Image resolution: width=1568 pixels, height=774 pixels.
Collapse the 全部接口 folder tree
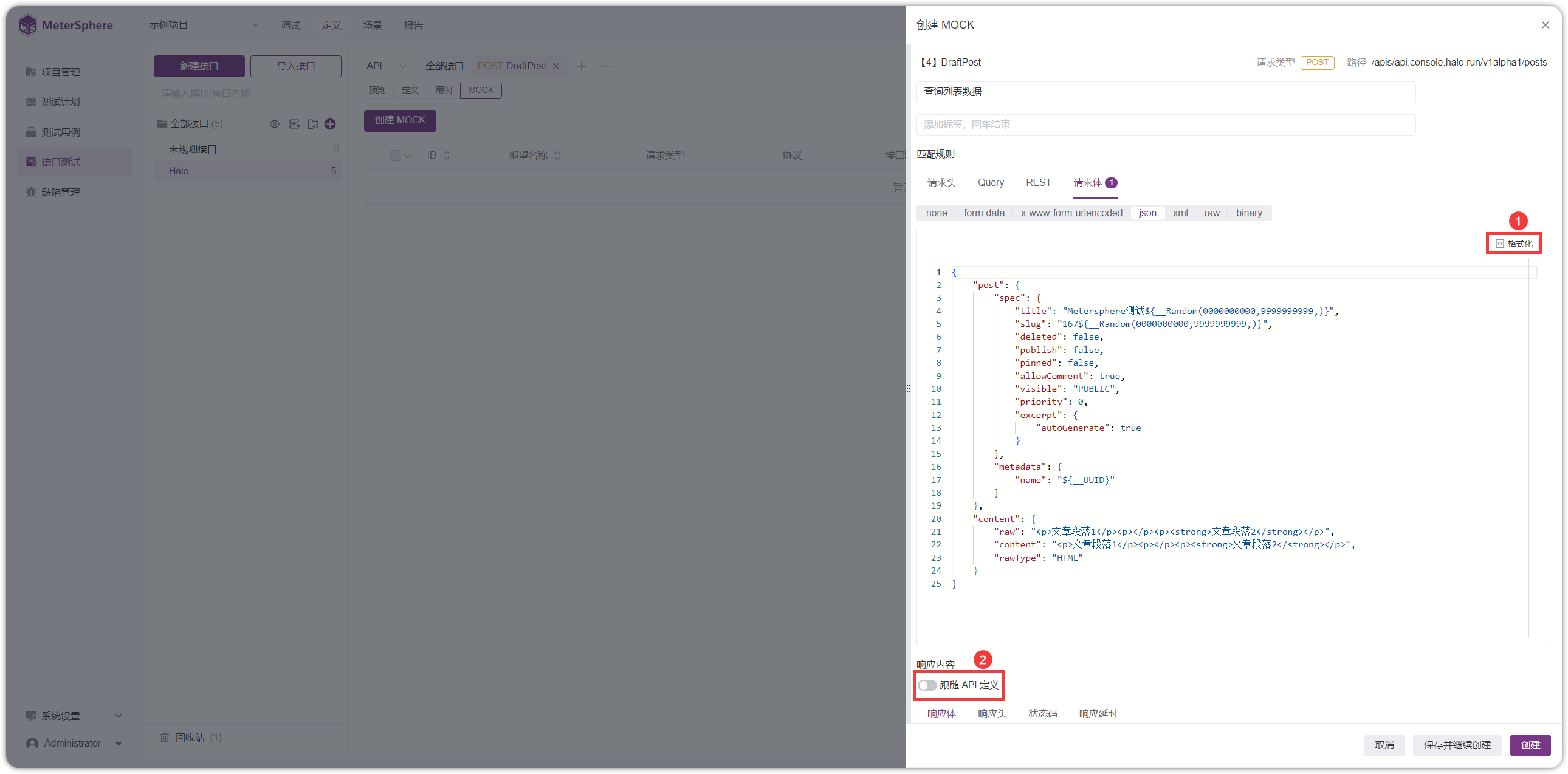click(x=162, y=124)
